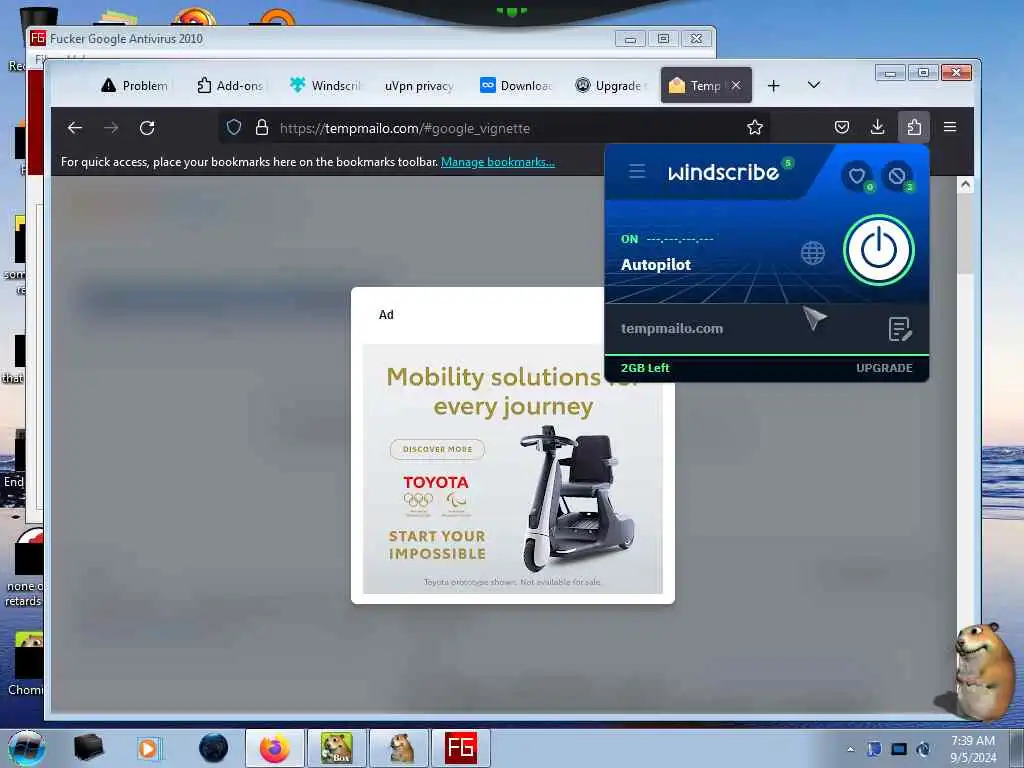Switch to the uVpn privacy tab
Image resolution: width=1024 pixels, height=768 pixels.
(419, 86)
